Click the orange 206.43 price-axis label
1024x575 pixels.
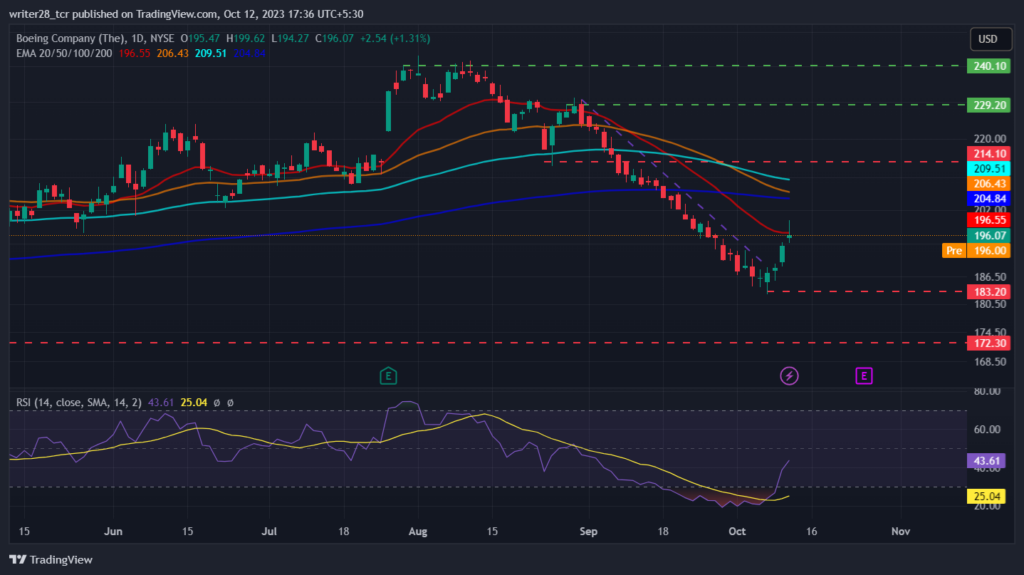point(989,184)
